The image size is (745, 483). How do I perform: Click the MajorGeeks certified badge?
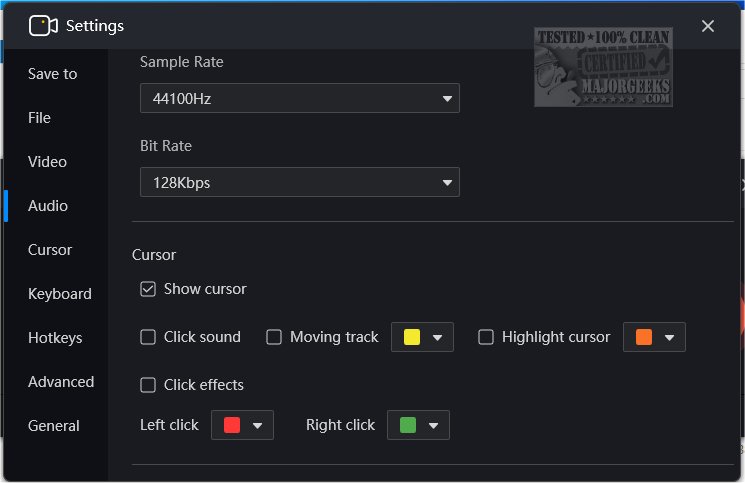coord(603,67)
